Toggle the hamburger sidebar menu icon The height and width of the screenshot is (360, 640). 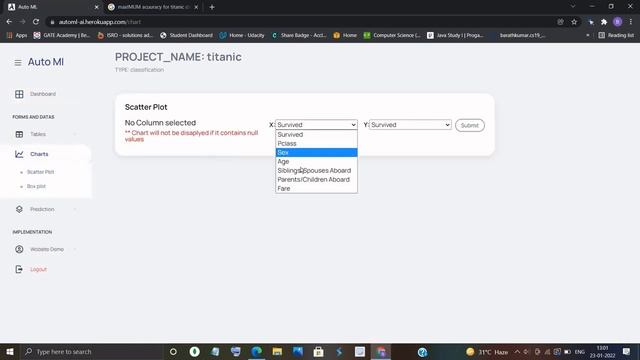pyautogui.click(x=18, y=63)
